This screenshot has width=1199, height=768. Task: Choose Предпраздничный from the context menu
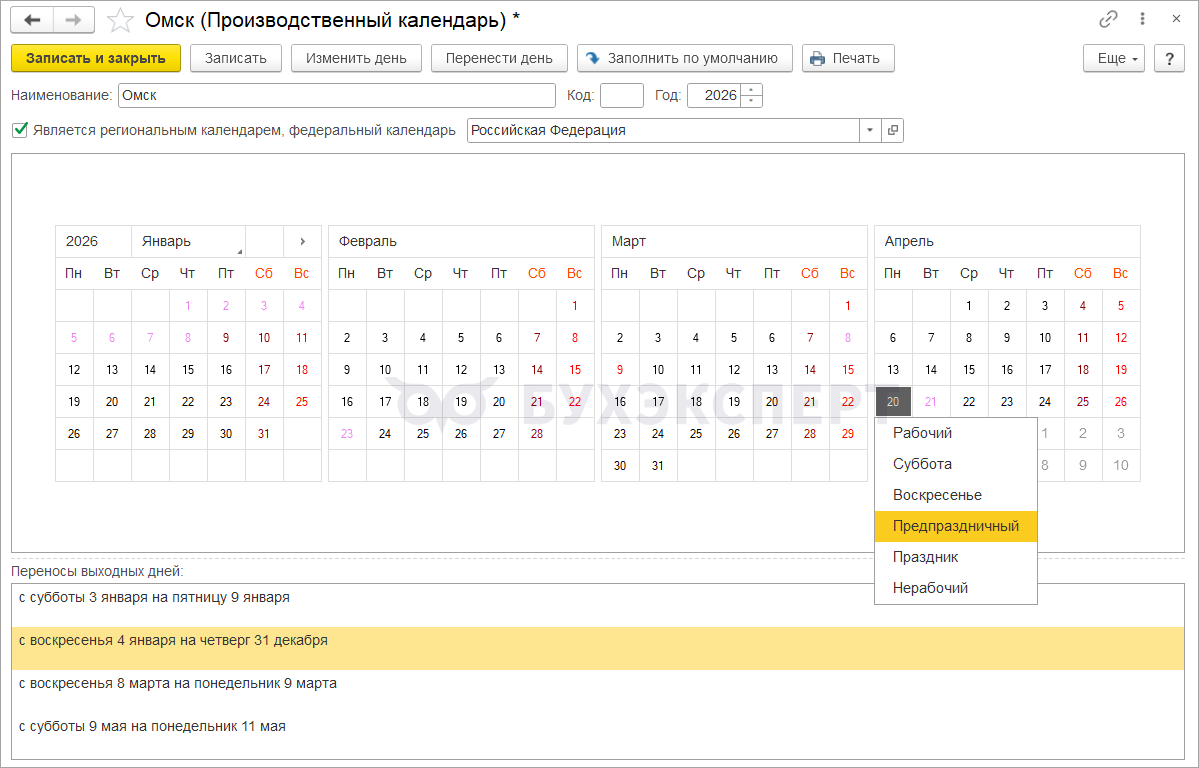click(x=955, y=526)
